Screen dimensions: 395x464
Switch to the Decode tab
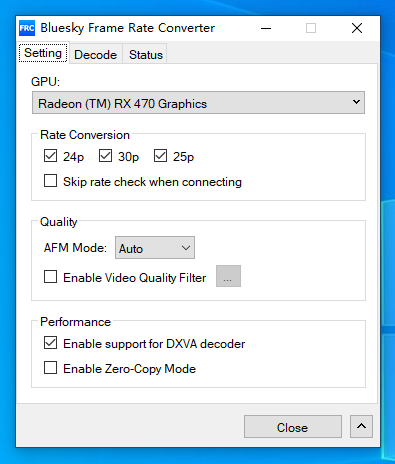96,55
